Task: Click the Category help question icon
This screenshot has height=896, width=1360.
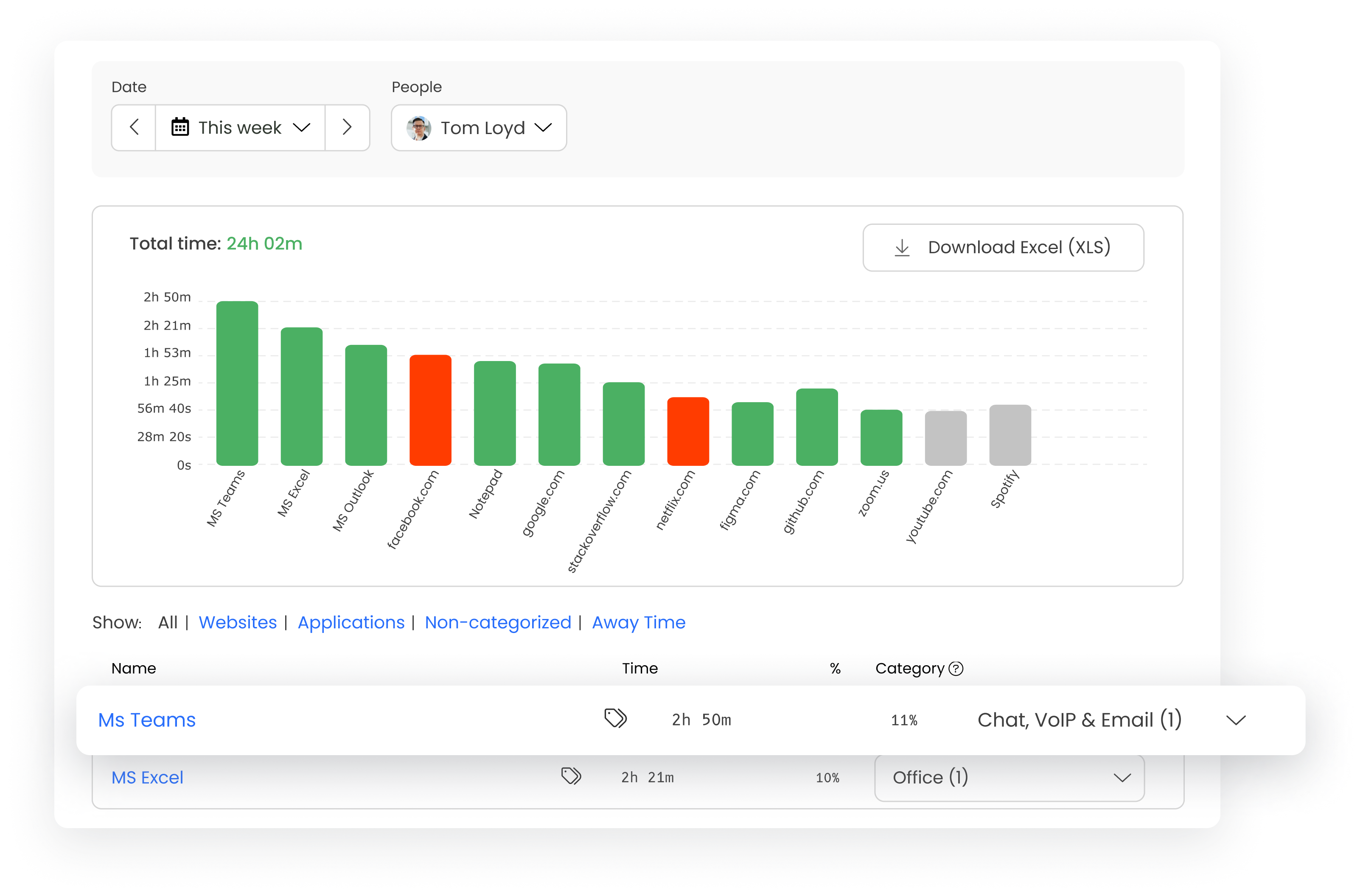Action: point(956,669)
